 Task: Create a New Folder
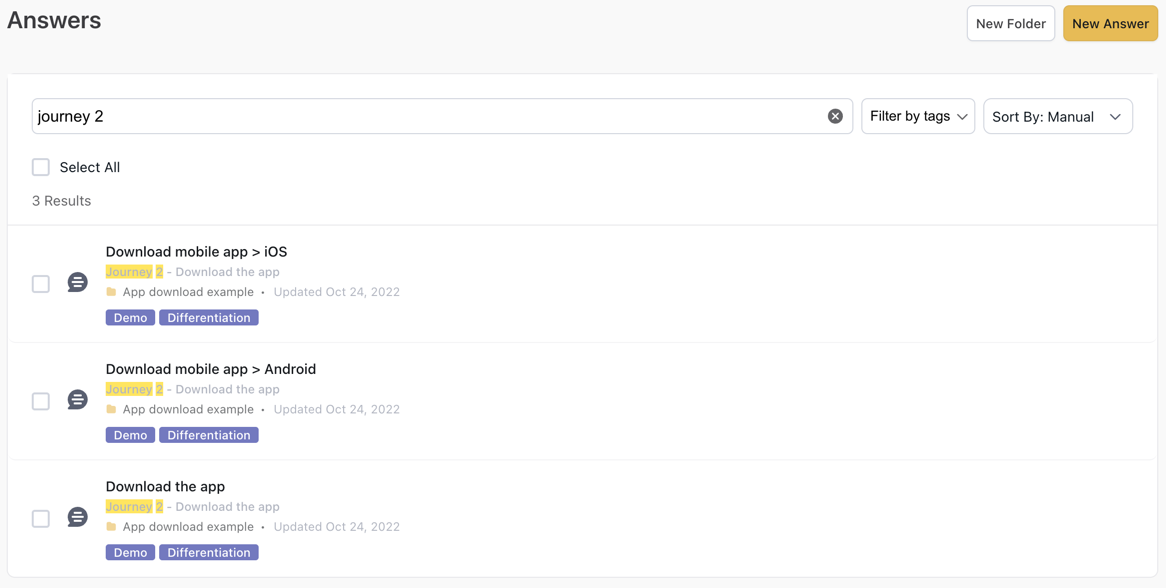point(1010,24)
